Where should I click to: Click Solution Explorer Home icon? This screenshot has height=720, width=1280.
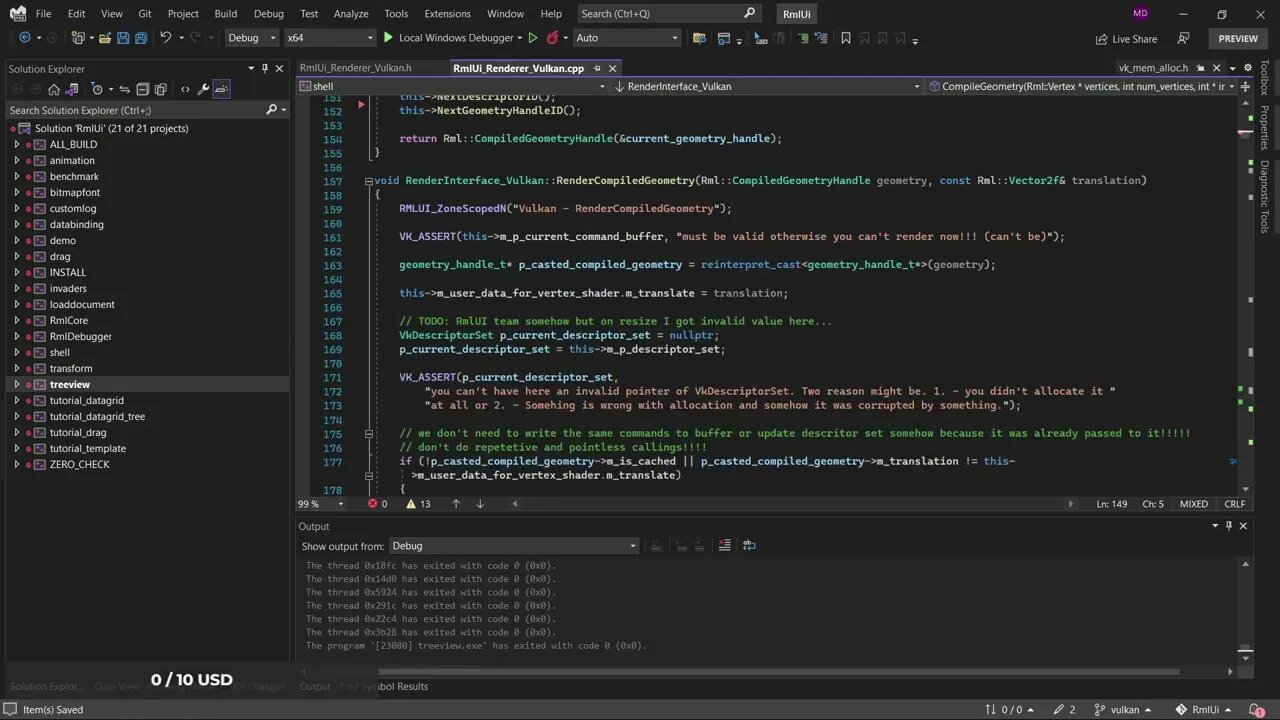click(x=54, y=89)
